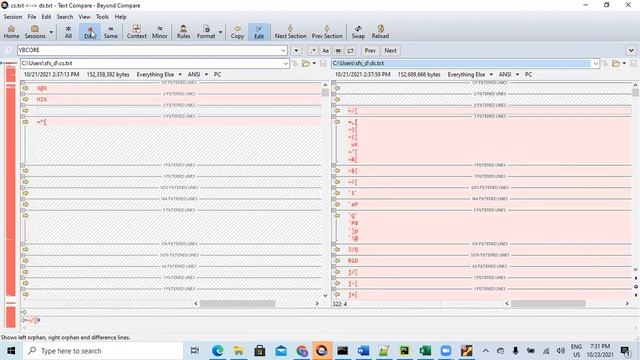This screenshot has width=640, height=360.
Task: Click the right pane horizontal scrollbar thumb
Action: (548, 303)
